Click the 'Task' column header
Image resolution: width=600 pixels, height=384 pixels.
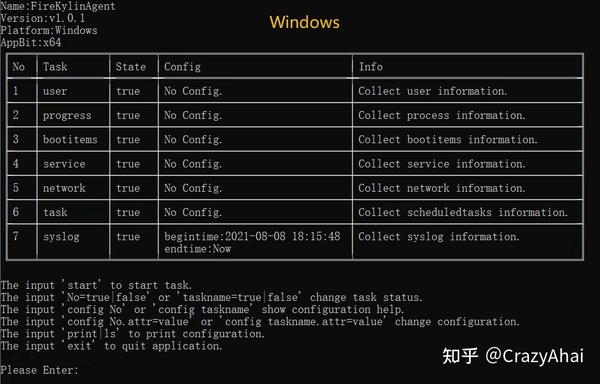coord(55,67)
